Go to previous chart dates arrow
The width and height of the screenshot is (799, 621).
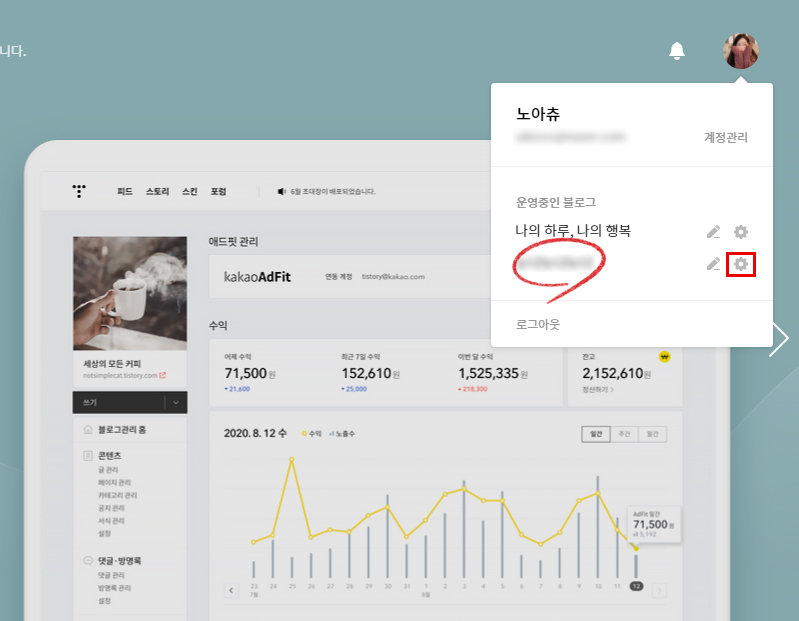(231, 590)
